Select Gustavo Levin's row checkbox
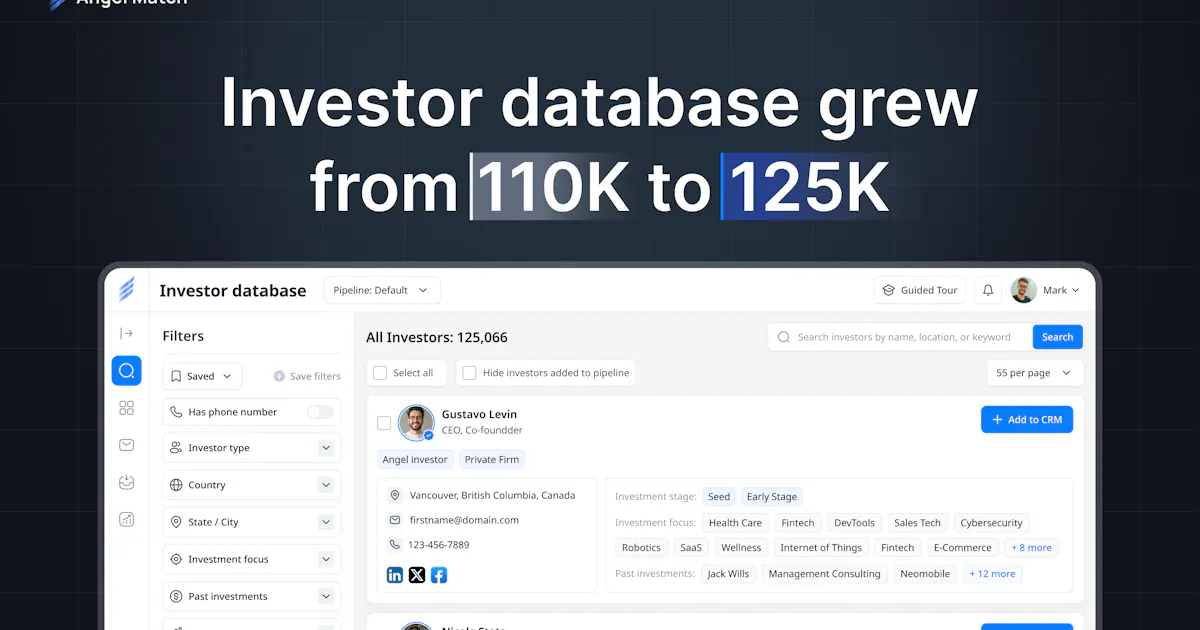Image resolution: width=1200 pixels, height=630 pixels. 384,423
